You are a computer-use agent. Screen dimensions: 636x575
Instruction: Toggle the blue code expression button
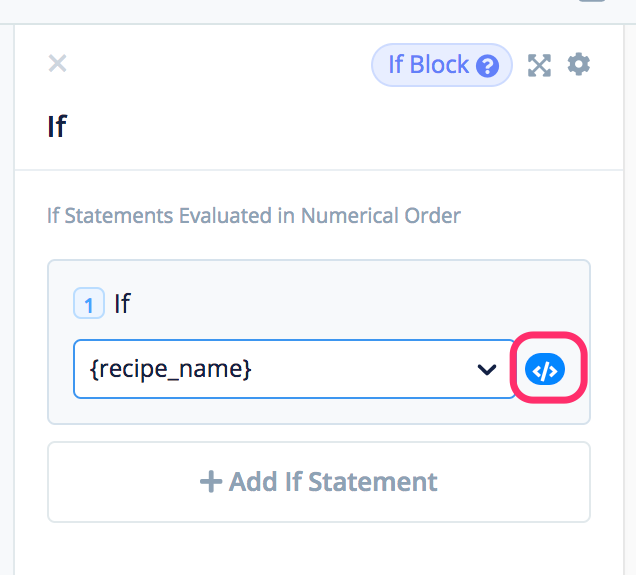pos(545,370)
